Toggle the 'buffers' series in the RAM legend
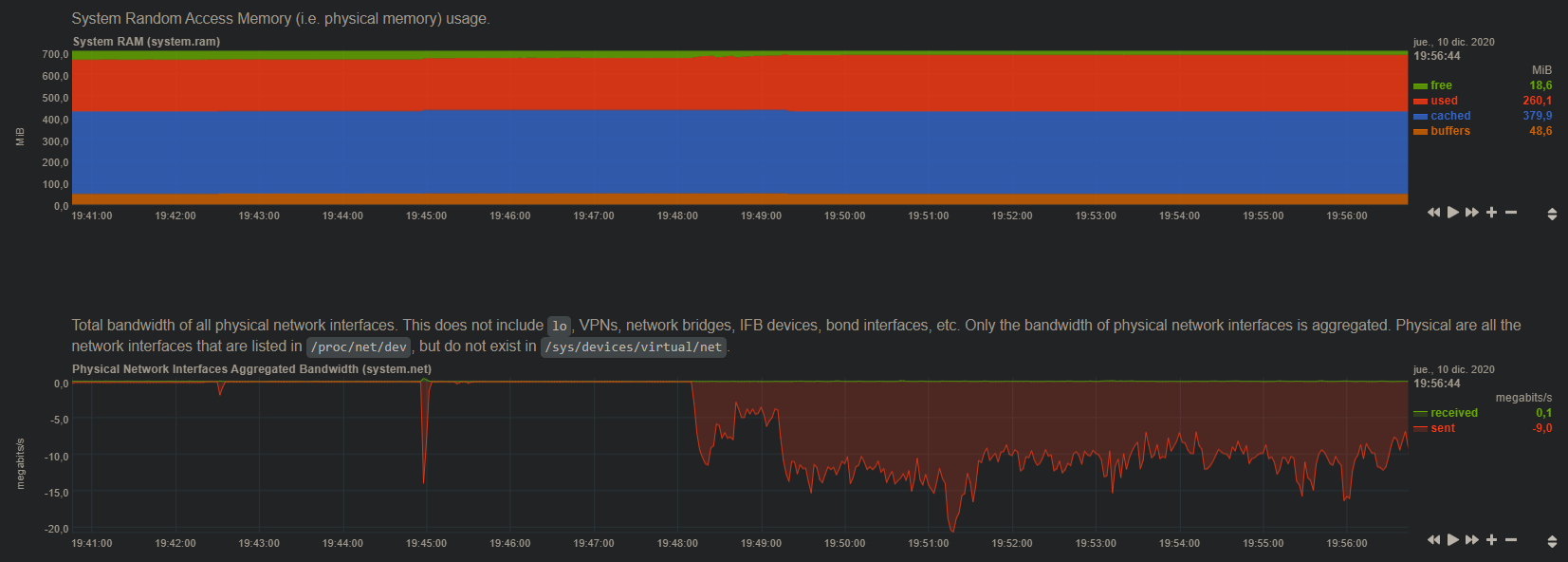This screenshot has width=1568, height=562. coord(1450,131)
